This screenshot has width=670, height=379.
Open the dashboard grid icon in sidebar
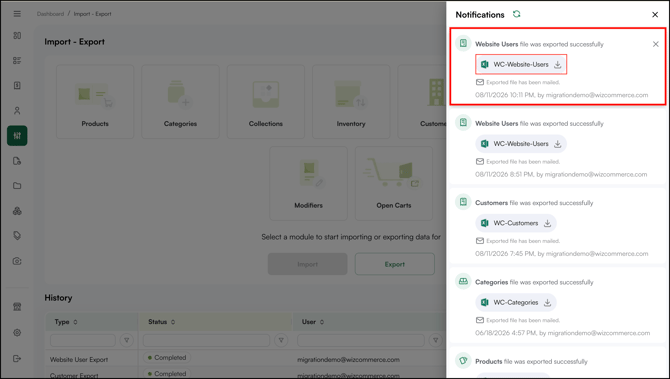[17, 35]
